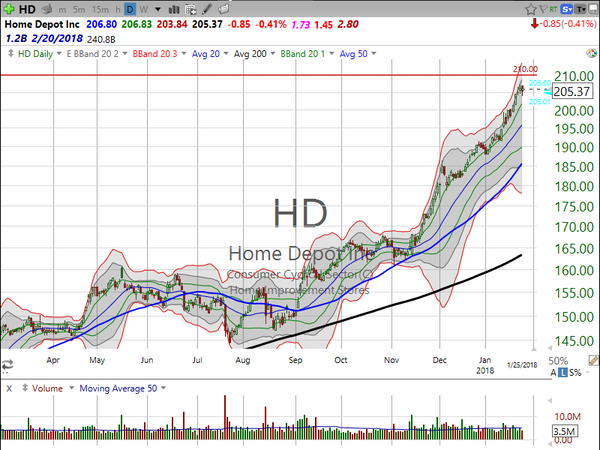Toggle the RT real-time indicator

point(553,9)
